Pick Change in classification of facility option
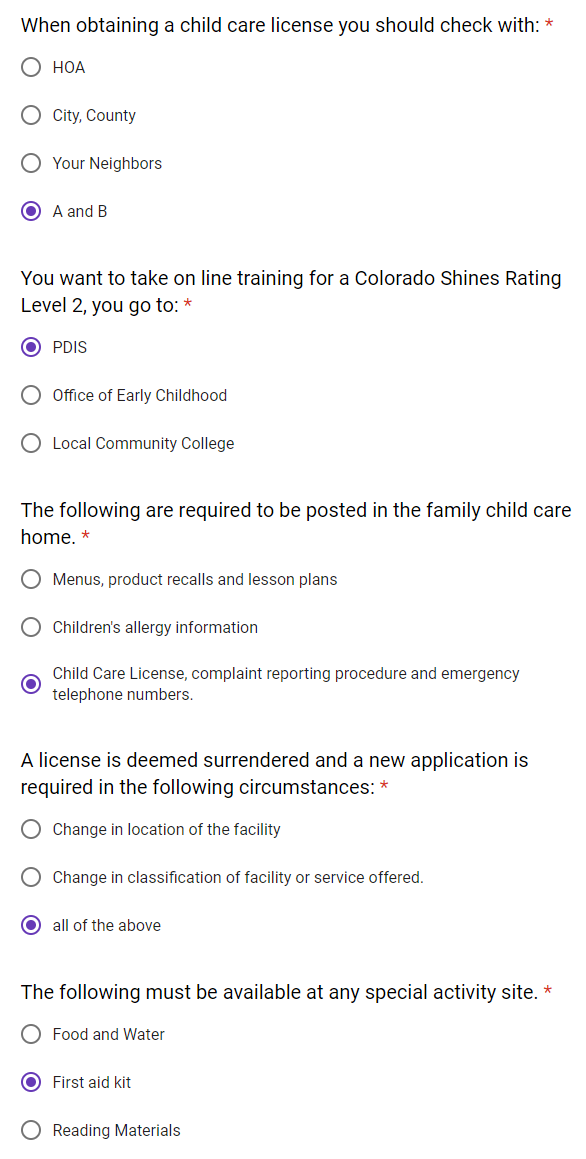586x1159 pixels. [x=31, y=877]
